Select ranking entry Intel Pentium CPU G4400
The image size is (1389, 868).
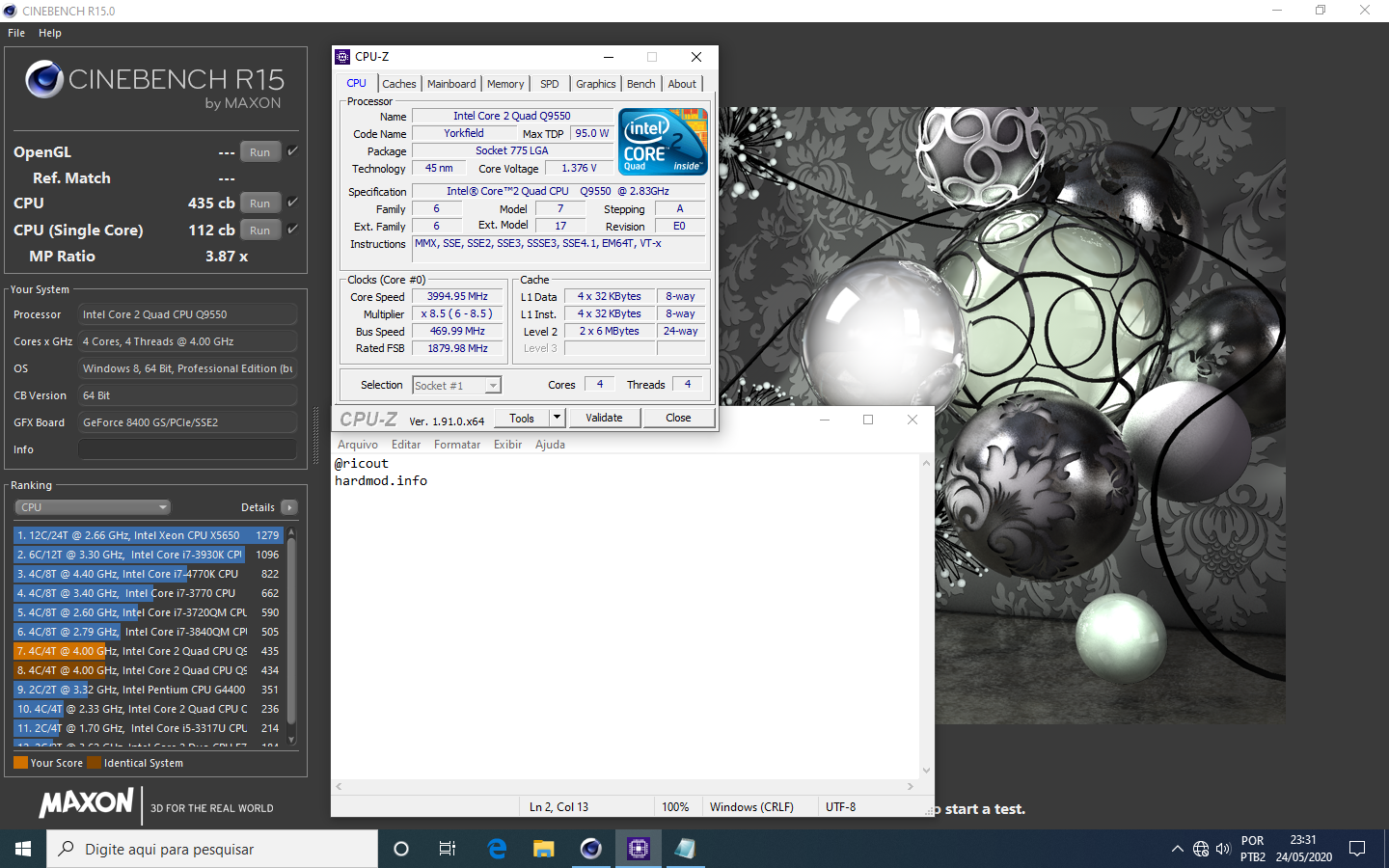(x=148, y=690)
